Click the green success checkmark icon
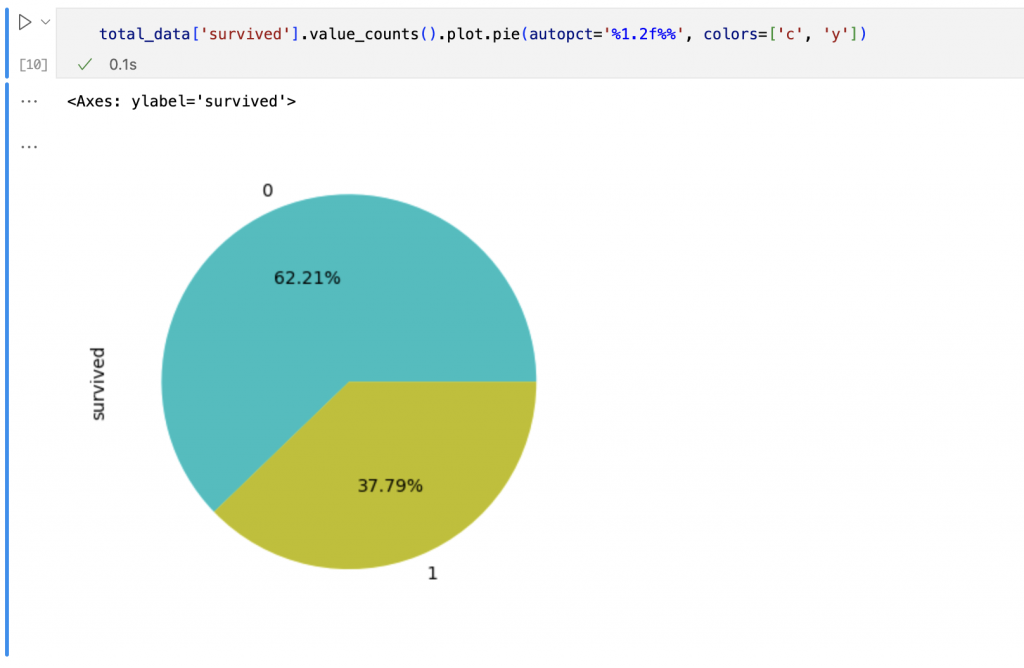The image size is (1024, 668). [x=85, y=64]
